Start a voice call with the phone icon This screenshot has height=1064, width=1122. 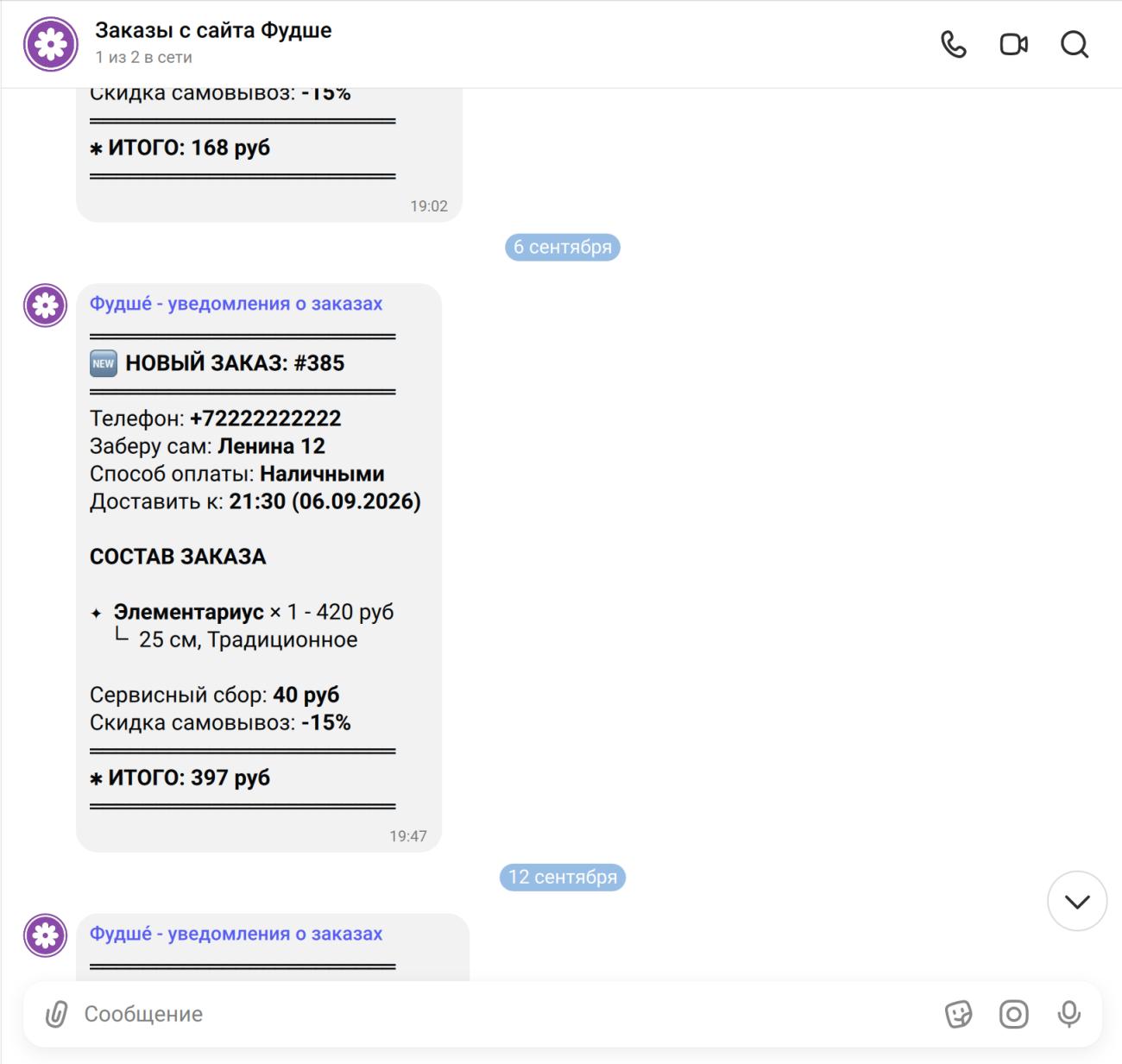point(953,44)
